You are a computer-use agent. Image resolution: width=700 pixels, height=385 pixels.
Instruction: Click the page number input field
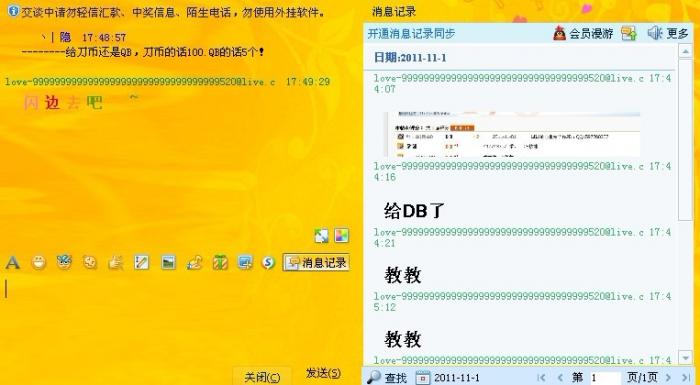pos(605,378)
